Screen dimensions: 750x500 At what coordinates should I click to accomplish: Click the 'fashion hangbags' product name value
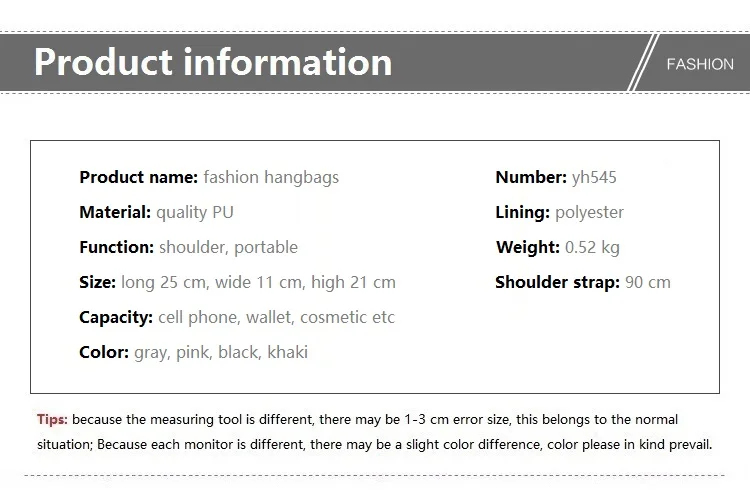pos(271,178)
